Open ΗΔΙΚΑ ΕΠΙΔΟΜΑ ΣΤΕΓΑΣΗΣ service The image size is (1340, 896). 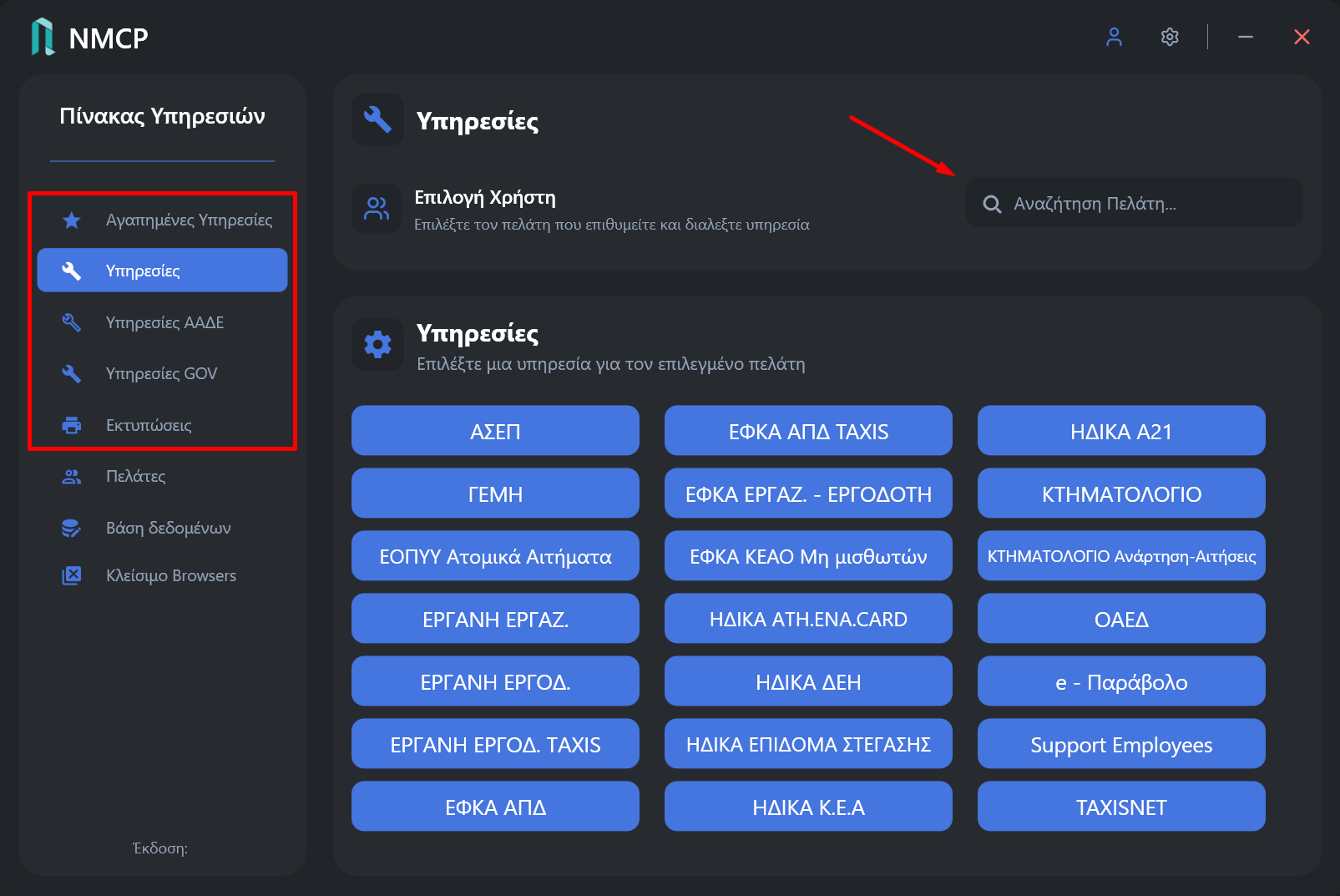(x=808, y=744)
